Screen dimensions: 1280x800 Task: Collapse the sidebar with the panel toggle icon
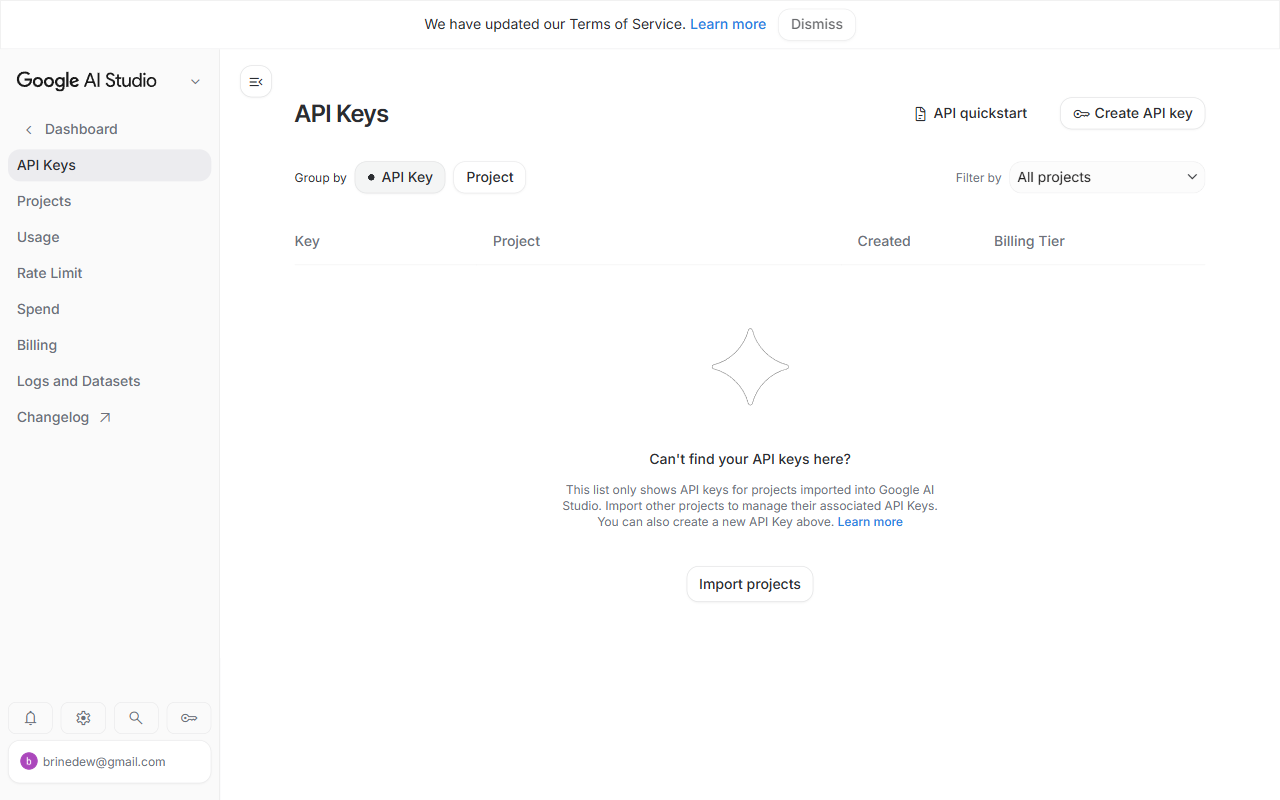[256, 82]
